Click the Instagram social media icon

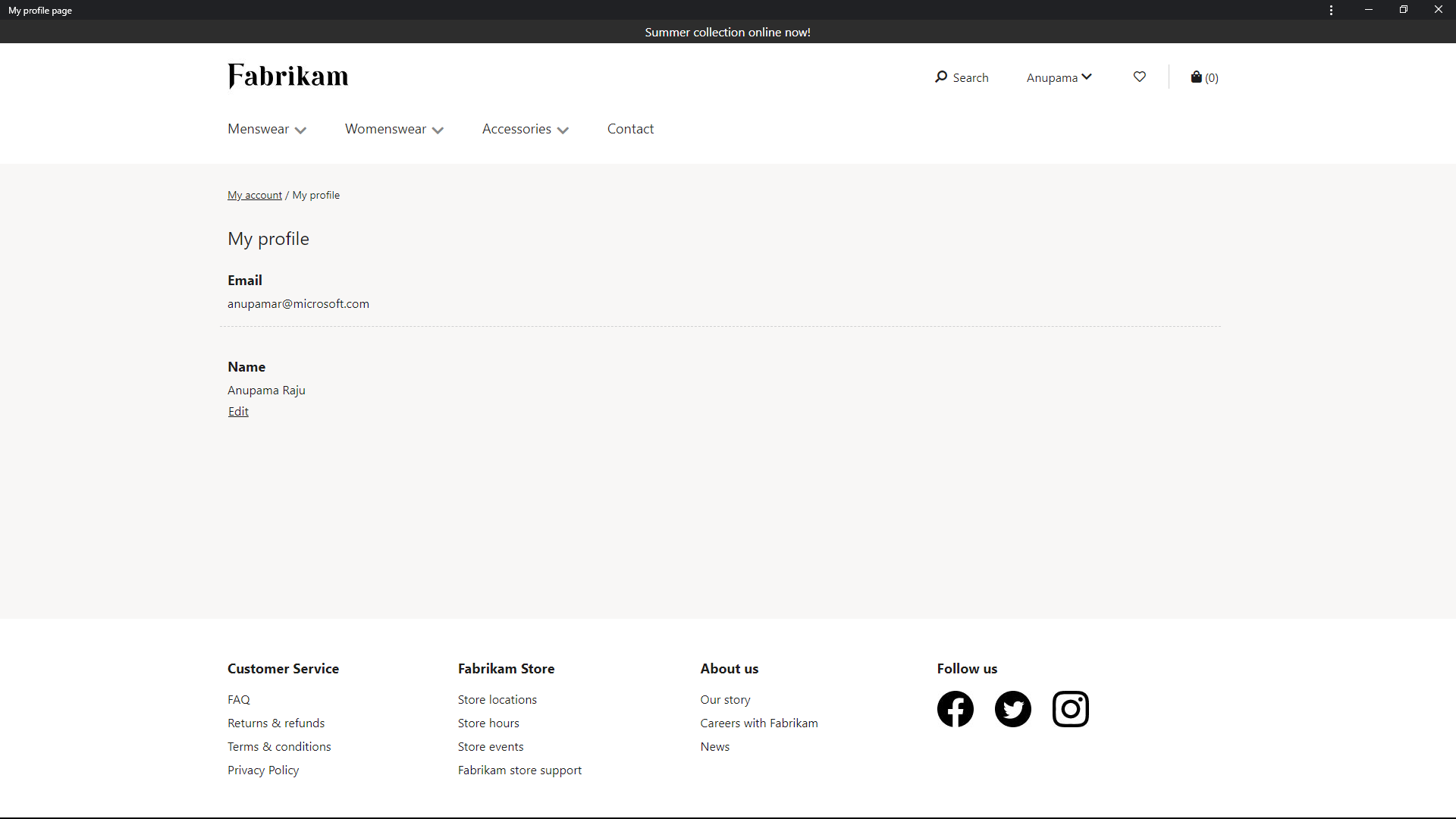1071,709
